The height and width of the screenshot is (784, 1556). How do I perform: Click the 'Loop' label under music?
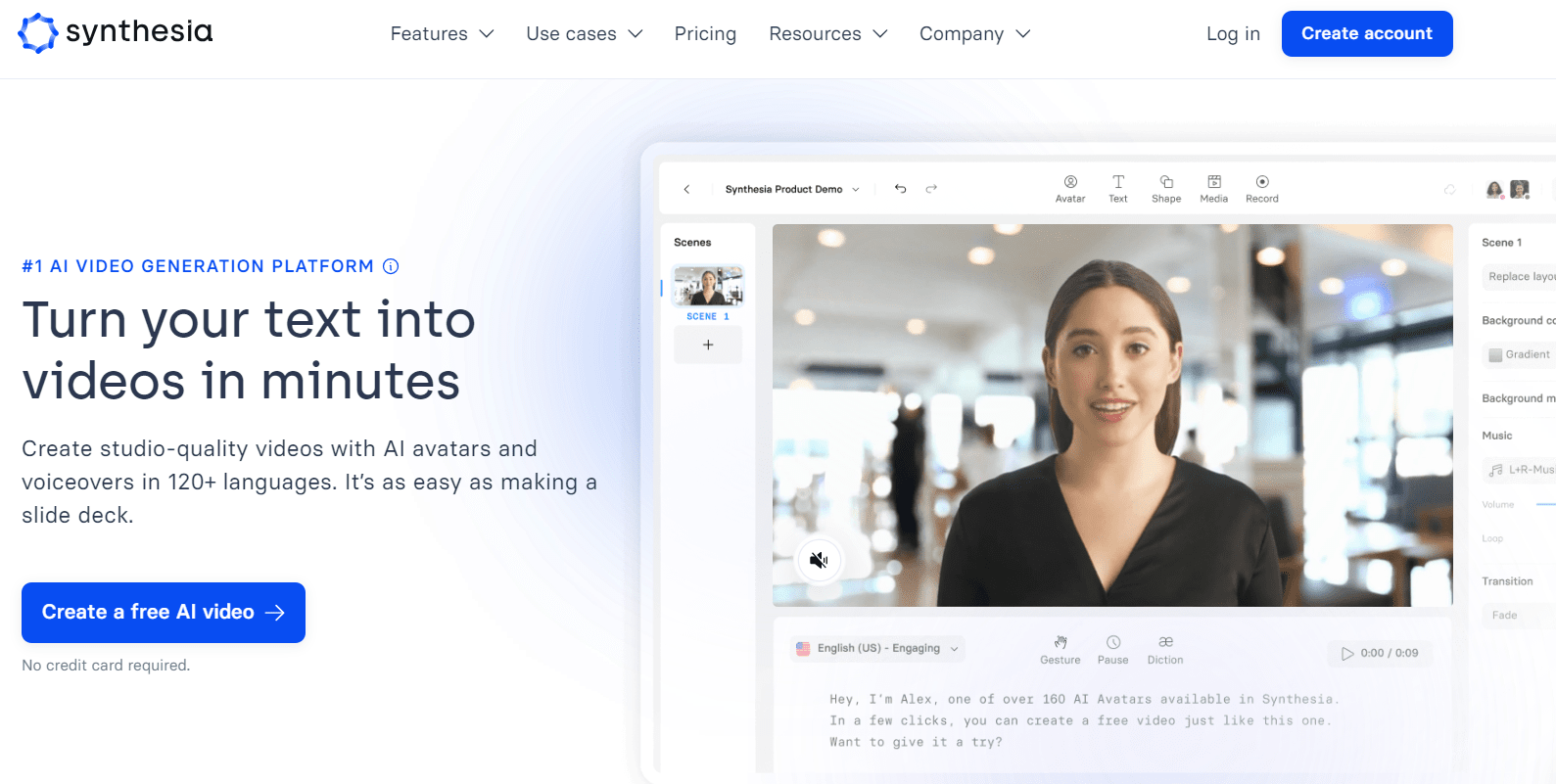[x=1492, y=538]
